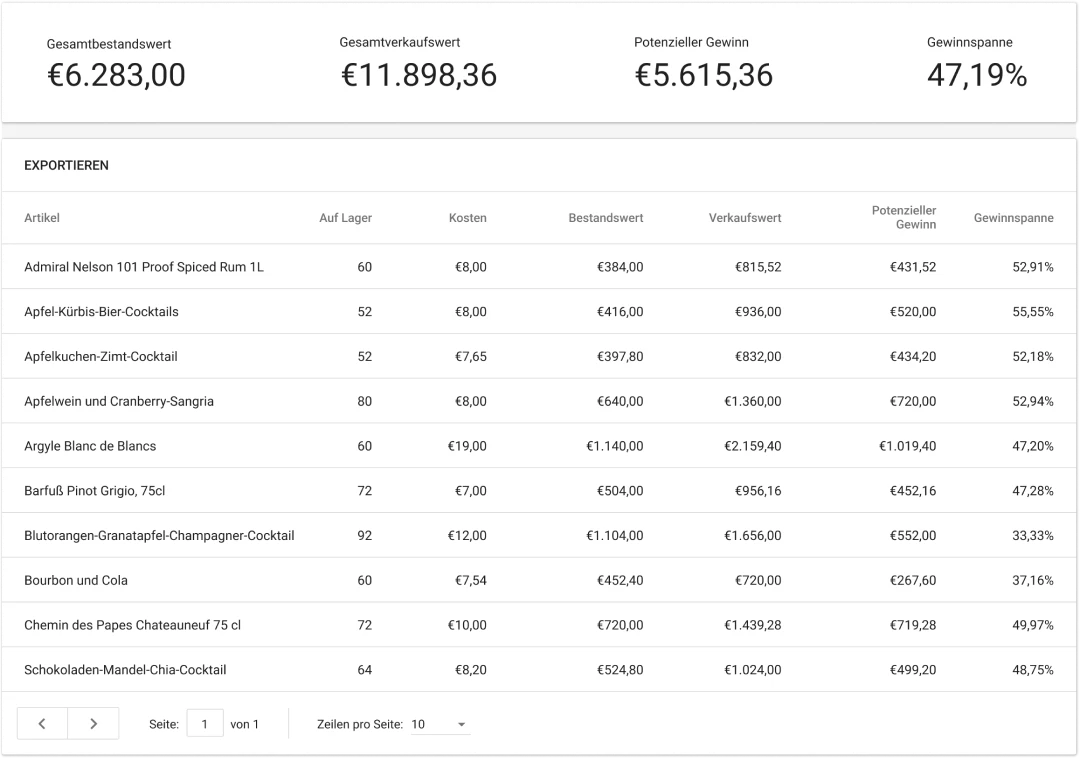
Task: Click the page number input field
Action: [205, 724]
